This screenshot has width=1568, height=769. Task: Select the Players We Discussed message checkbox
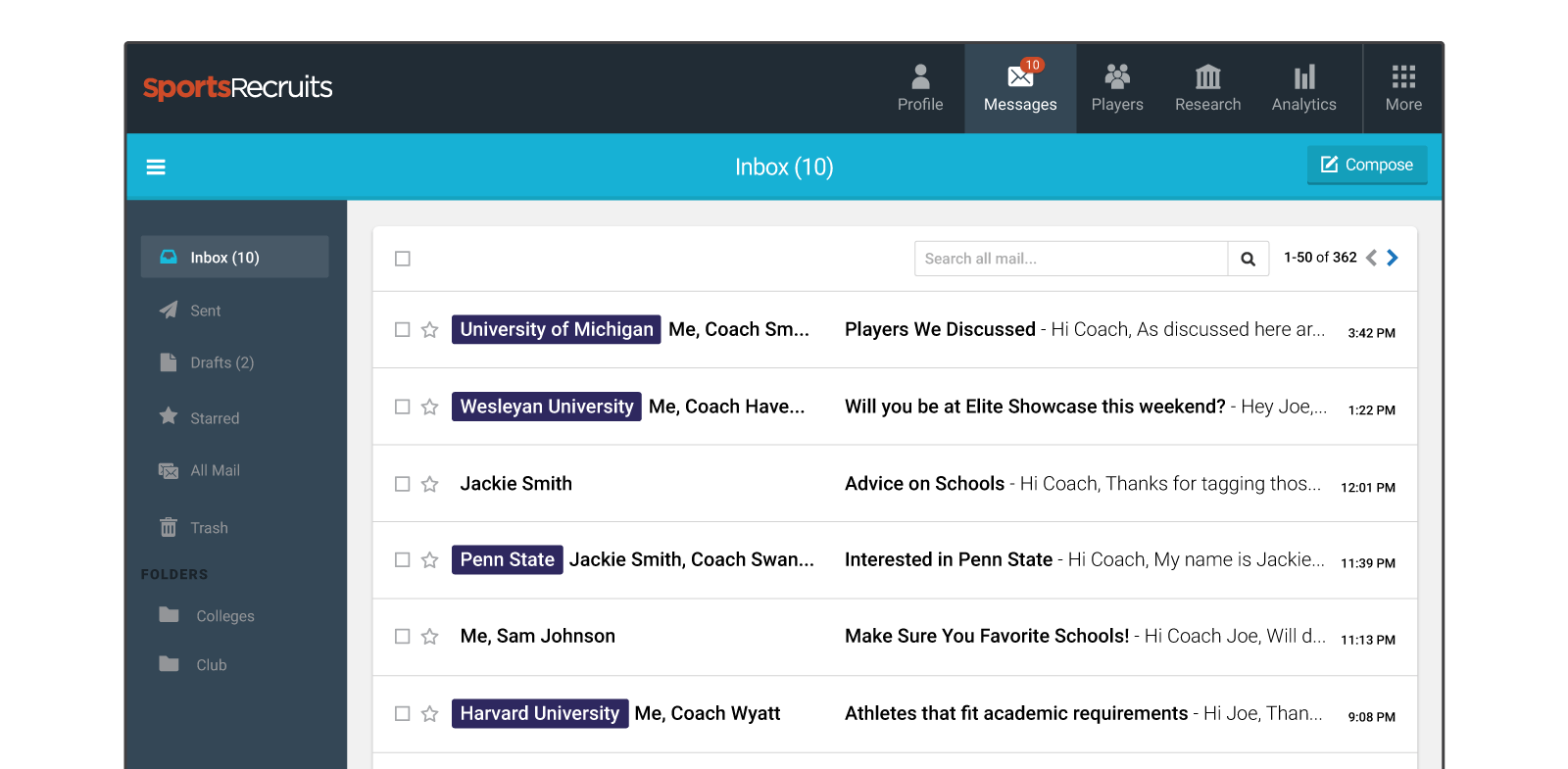[403, 330]
